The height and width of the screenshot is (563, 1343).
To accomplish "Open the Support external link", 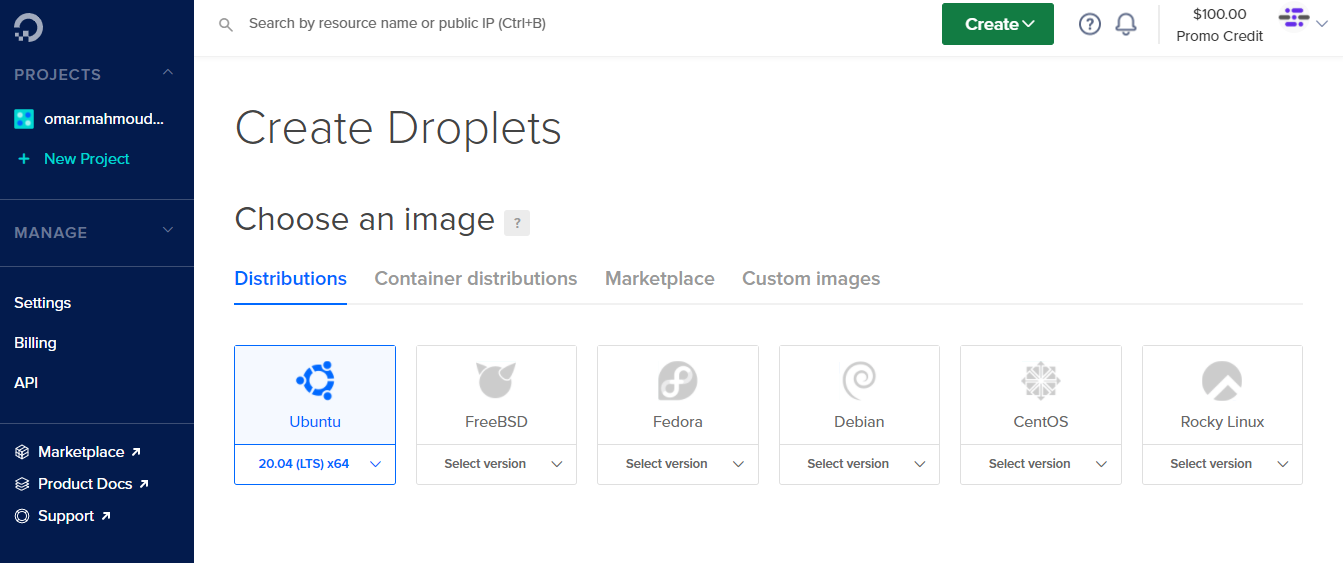I will click(74, 516).
